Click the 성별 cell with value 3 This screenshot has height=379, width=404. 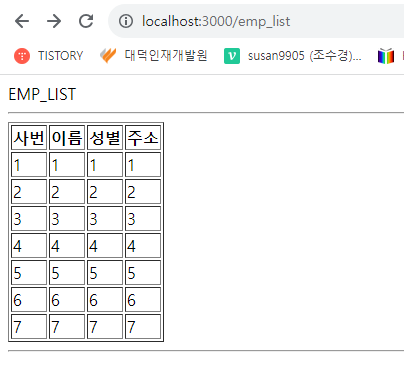click(x=105, y=219)
